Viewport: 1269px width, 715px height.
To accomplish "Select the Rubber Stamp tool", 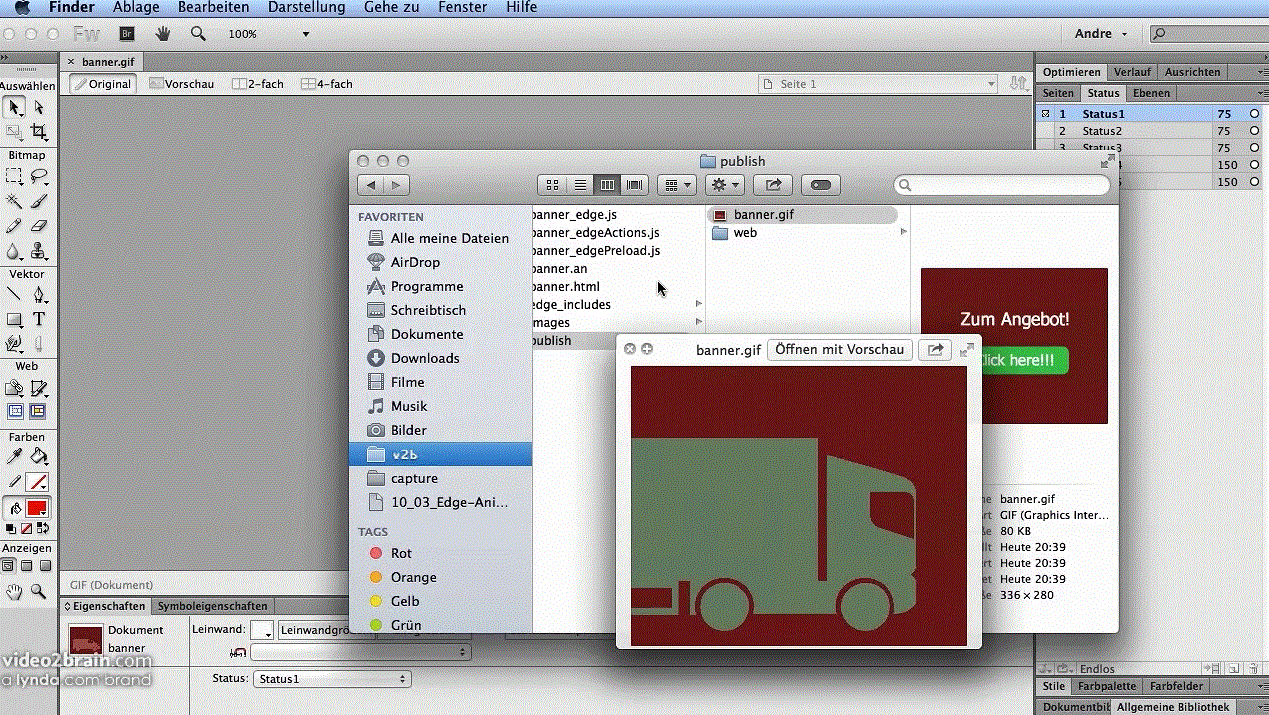I will (39, 250).
